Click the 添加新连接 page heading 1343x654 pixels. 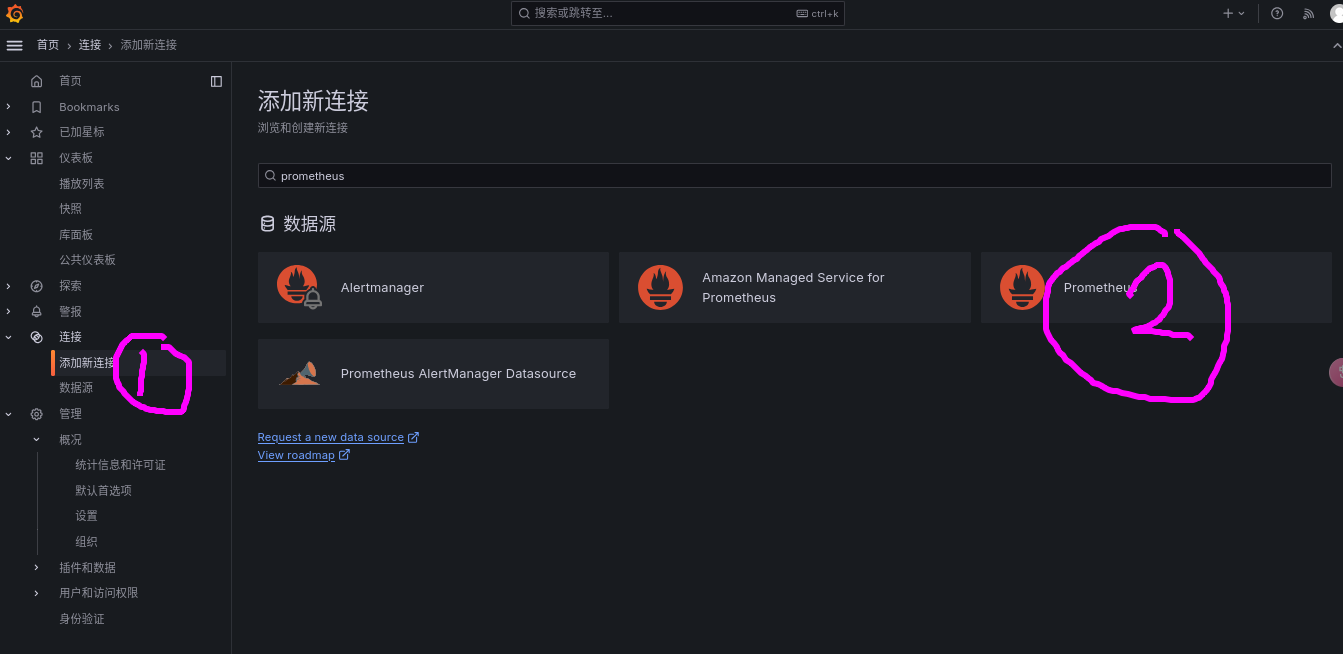pyautogui.click(x=313, y=101)
